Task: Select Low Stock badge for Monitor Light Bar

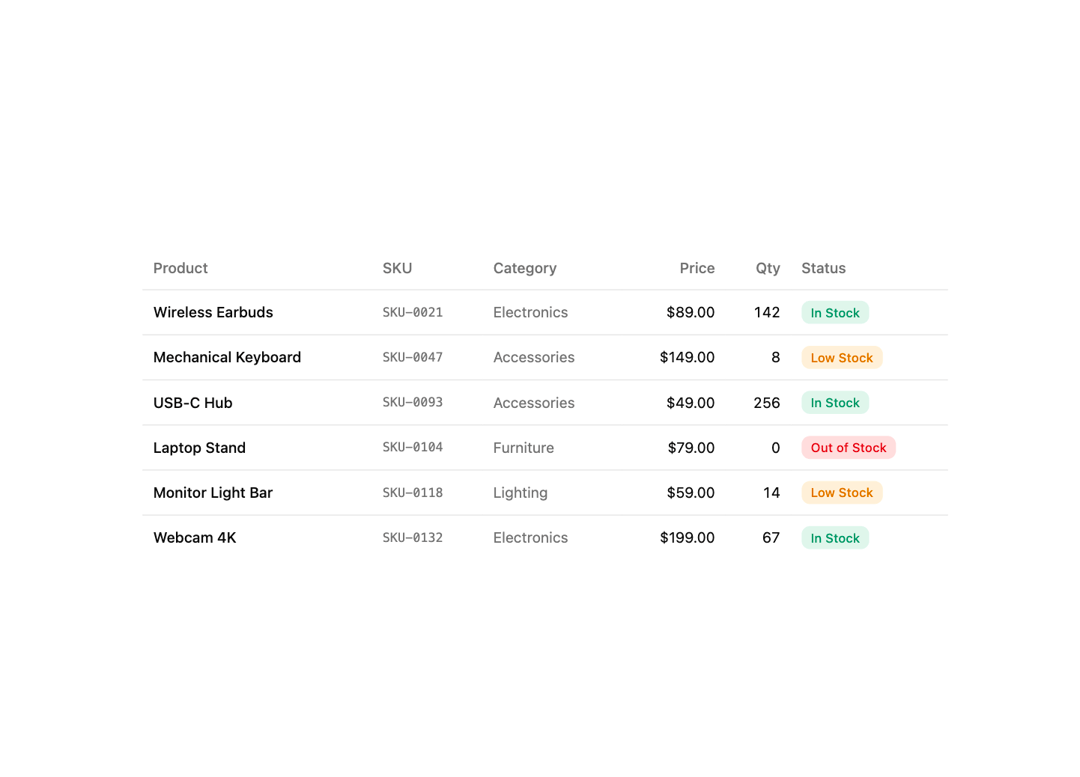Action: point(842,493)
